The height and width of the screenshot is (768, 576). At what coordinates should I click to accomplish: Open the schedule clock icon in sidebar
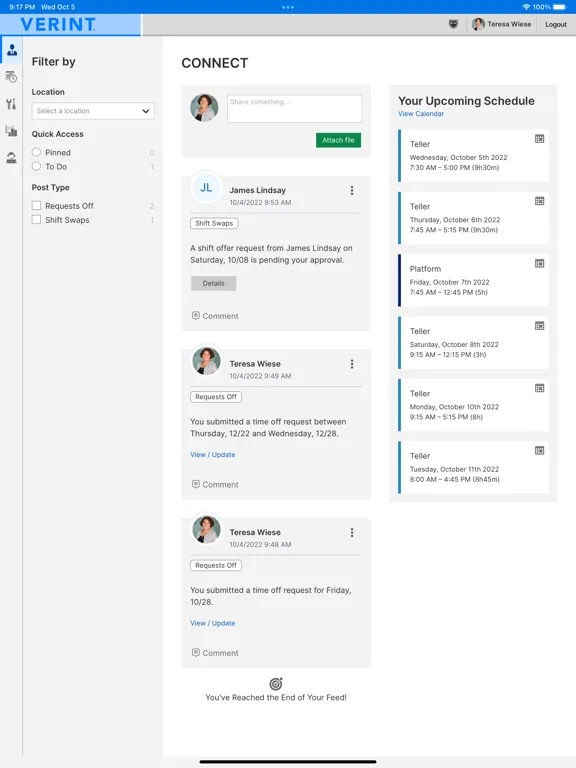(11, 77)
